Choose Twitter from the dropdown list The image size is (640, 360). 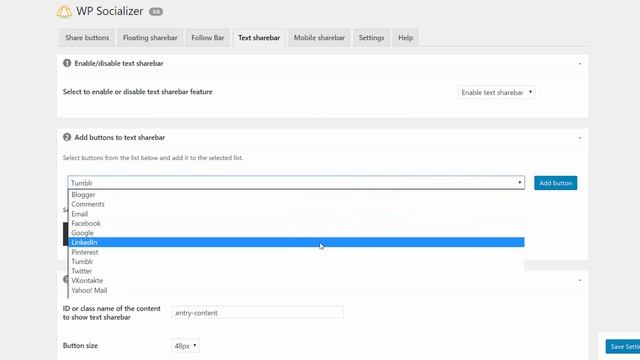click(296, 271)
